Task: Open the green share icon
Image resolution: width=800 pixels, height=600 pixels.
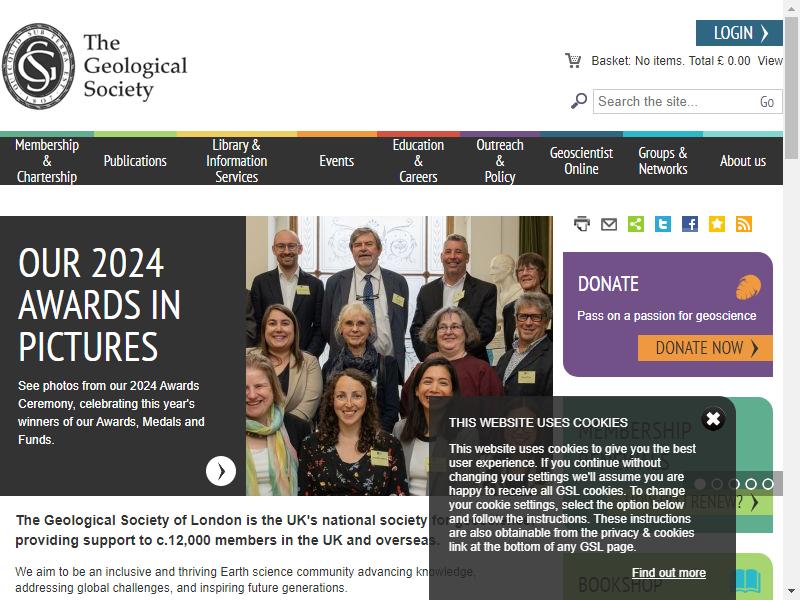Action: pyautogui.click(x=636, y=224)
